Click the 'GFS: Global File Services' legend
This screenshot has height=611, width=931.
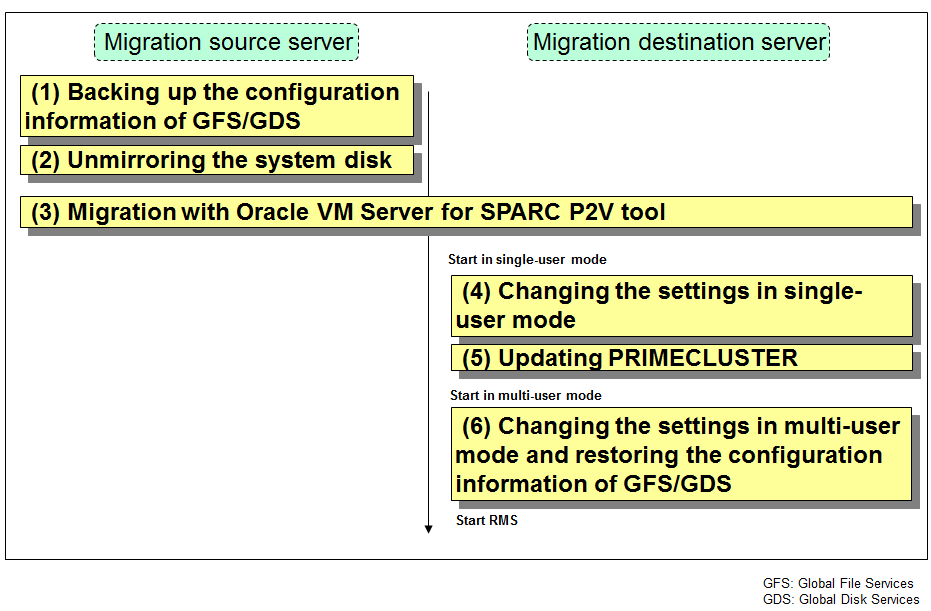(x=838, y=584)
